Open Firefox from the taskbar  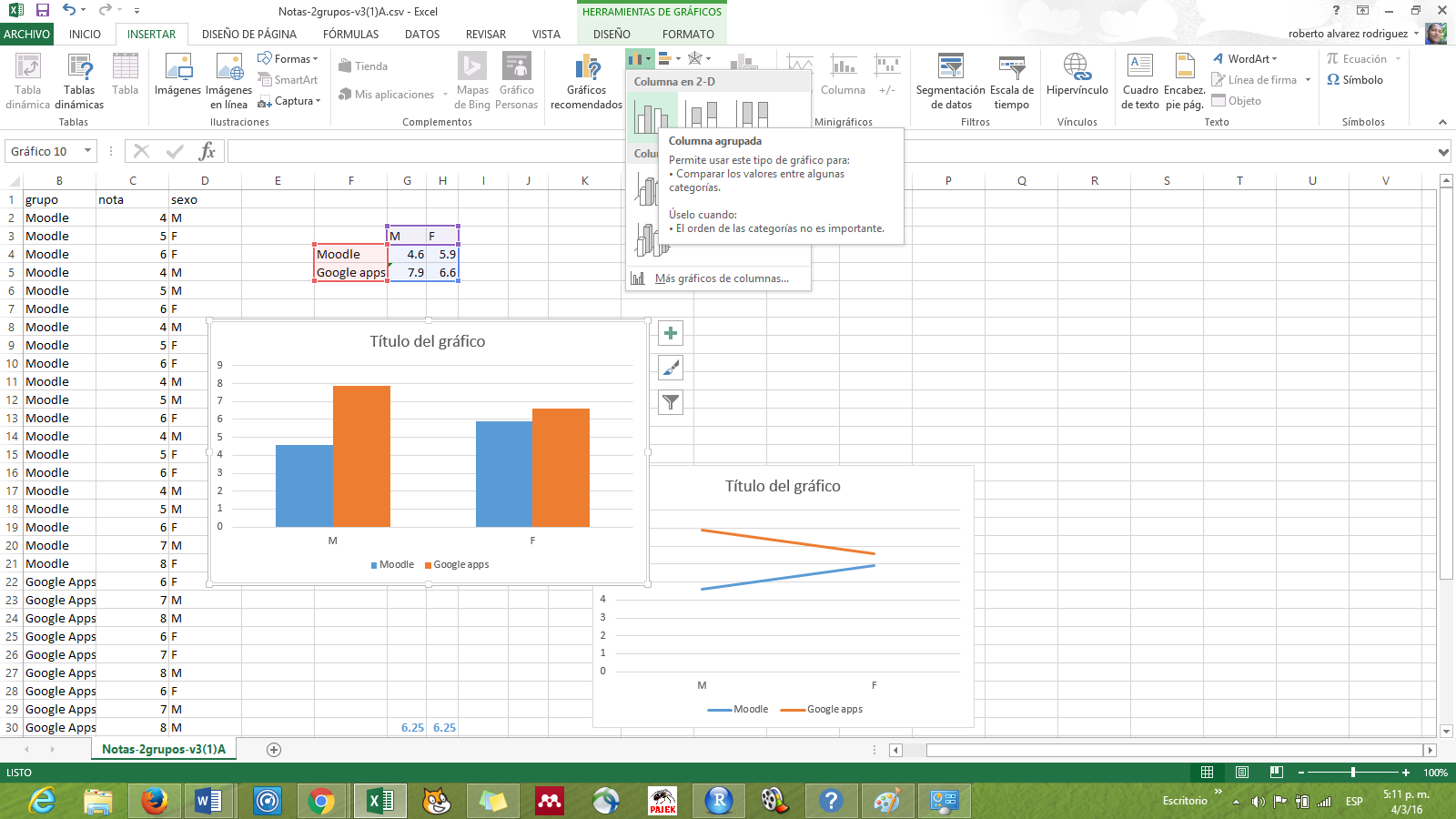click(155, 801)
